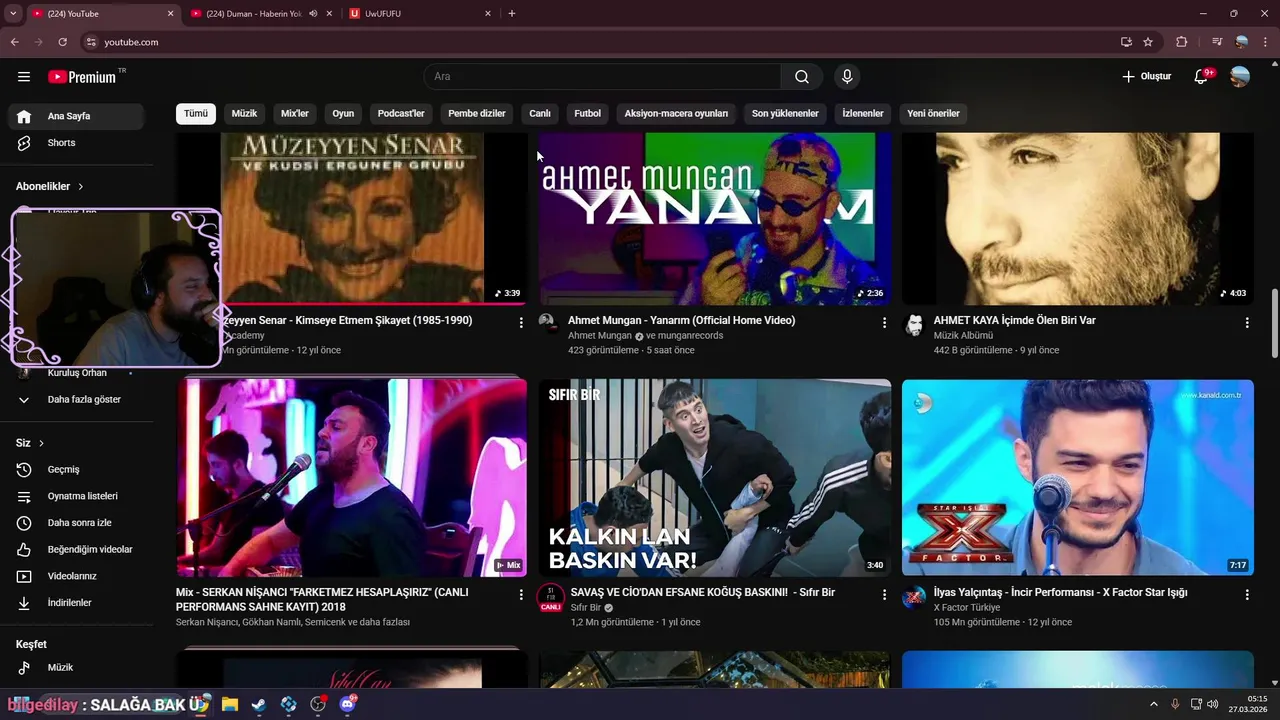Select the Futbol filter chip
1280x720 pixels.
pos(588,114)
